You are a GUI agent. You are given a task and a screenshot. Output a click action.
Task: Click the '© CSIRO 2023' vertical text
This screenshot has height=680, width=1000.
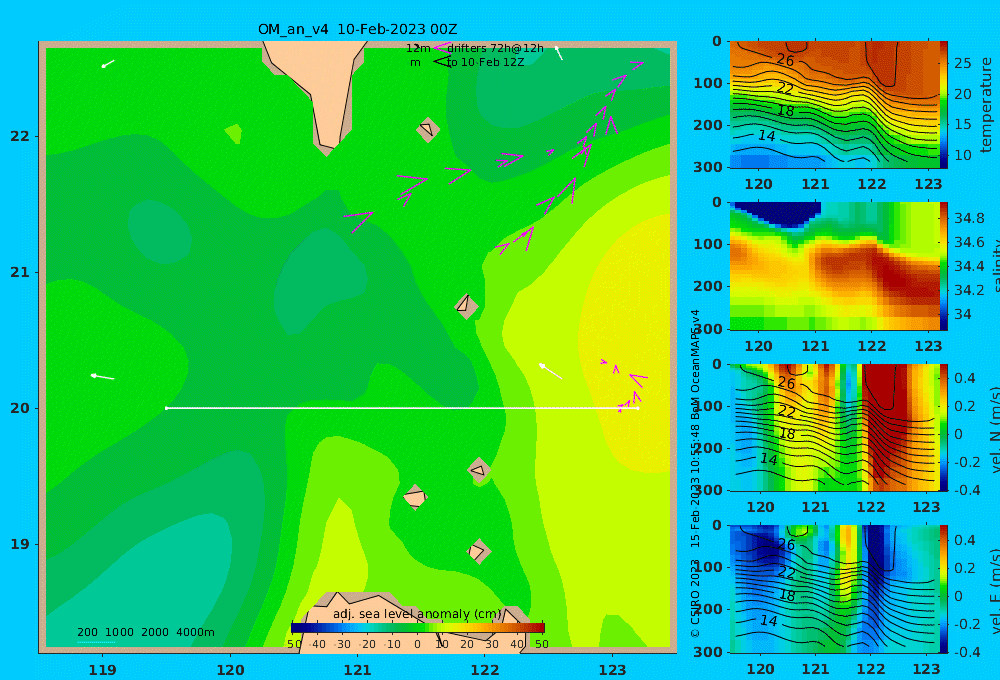click(695, 598)
